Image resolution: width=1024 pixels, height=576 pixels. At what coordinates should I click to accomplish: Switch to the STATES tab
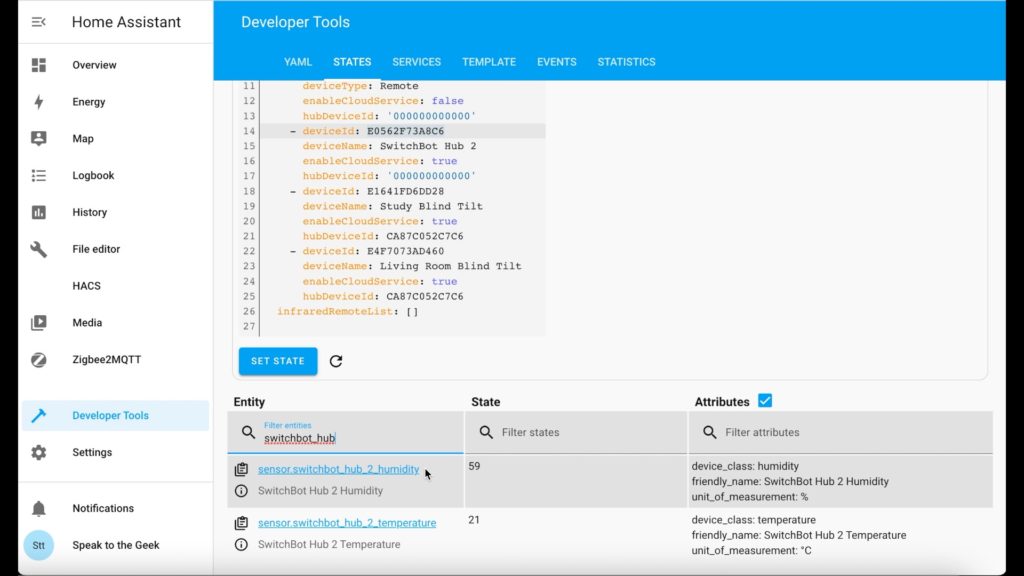352,62
